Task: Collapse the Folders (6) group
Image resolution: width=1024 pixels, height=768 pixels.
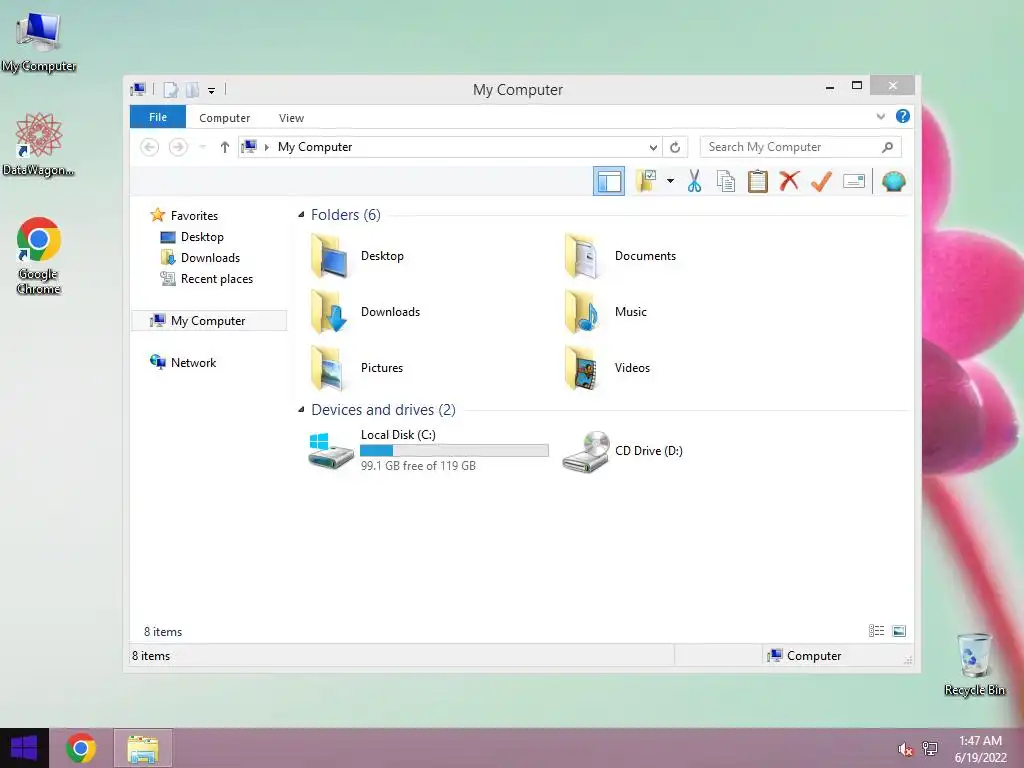Action: pos(301,215)
